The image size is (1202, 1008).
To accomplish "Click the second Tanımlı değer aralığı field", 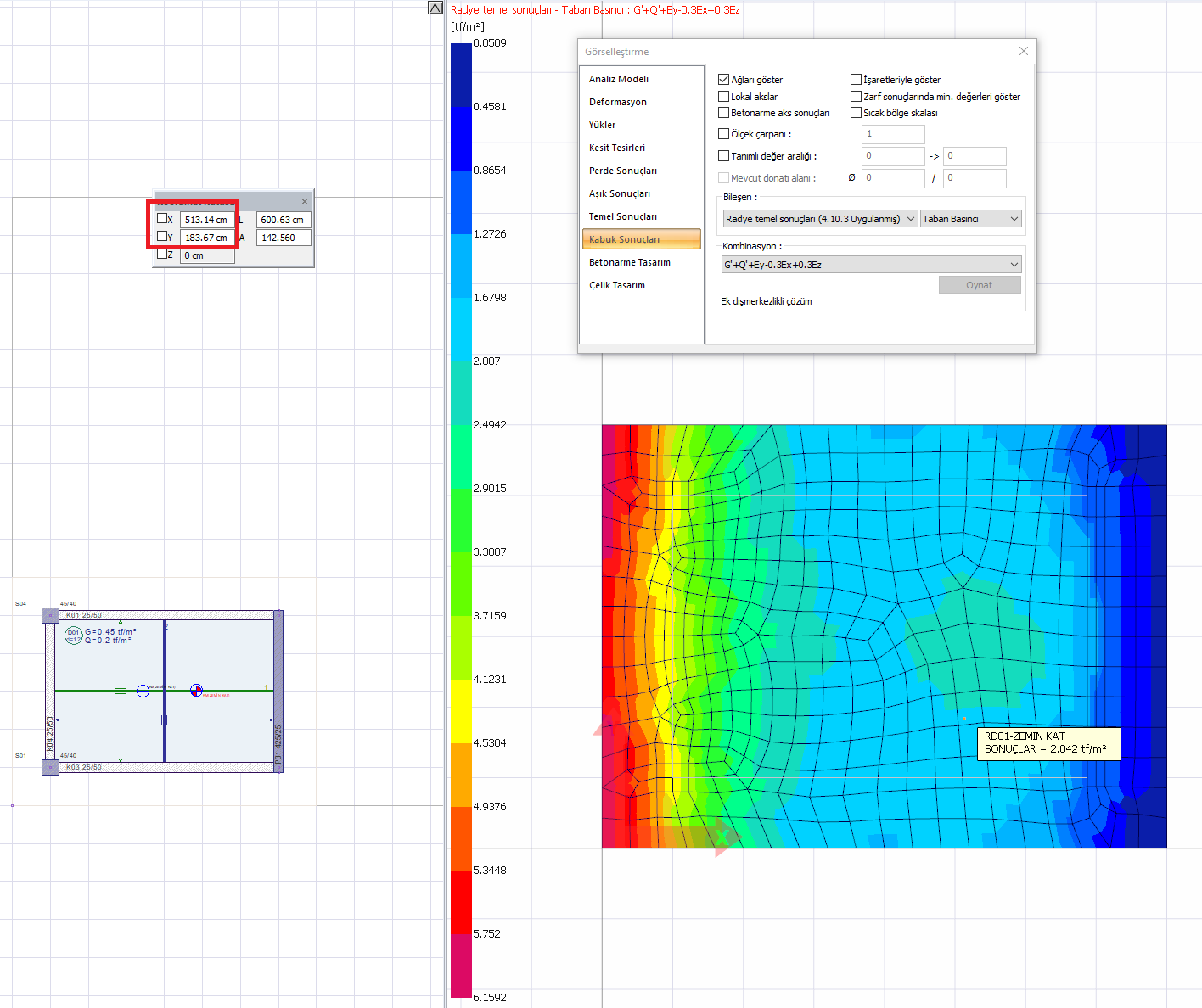I will coord(975,156).
